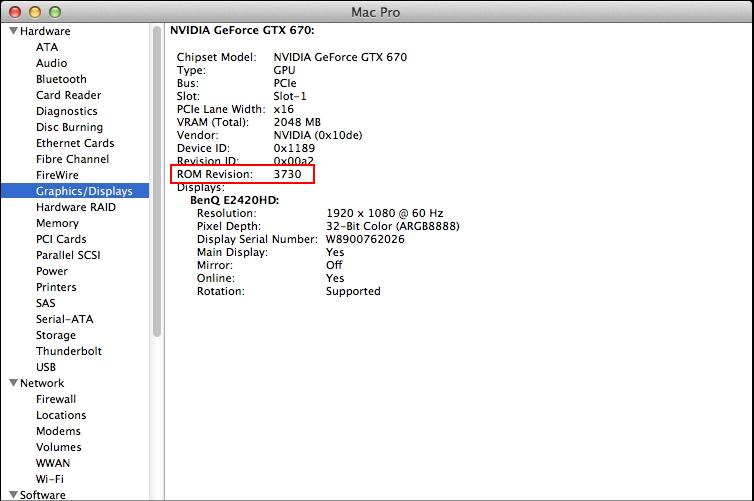Select Memory in the sidebar
The height and width of the screenshot is (501, 754).
[57, 223]
